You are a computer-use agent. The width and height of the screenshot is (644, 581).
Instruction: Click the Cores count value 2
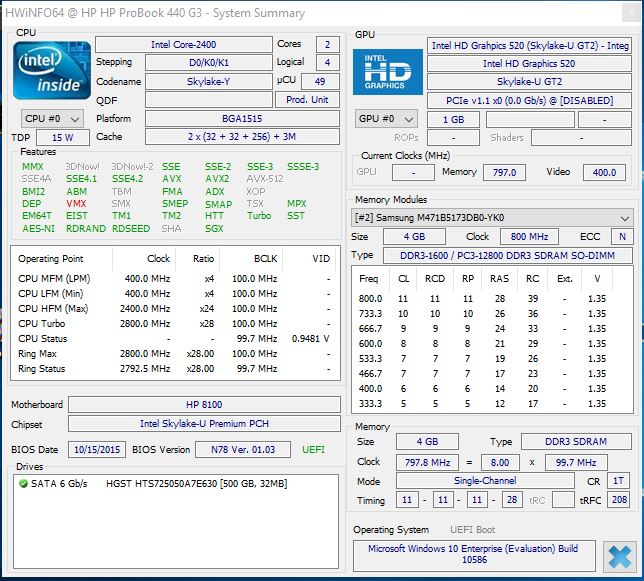[x=327, y=44]
